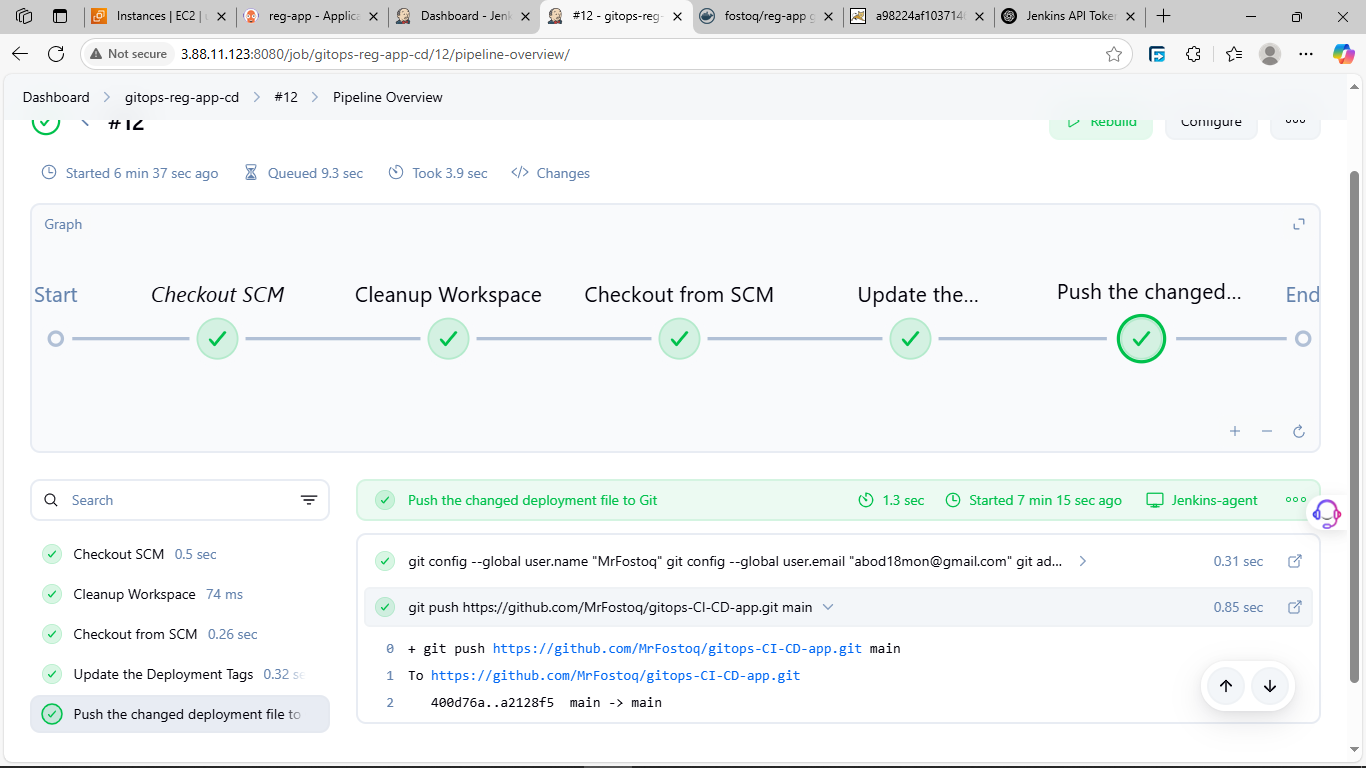Zoom in the graph with plus icon
The image size is (1366, 768).
1235,431
